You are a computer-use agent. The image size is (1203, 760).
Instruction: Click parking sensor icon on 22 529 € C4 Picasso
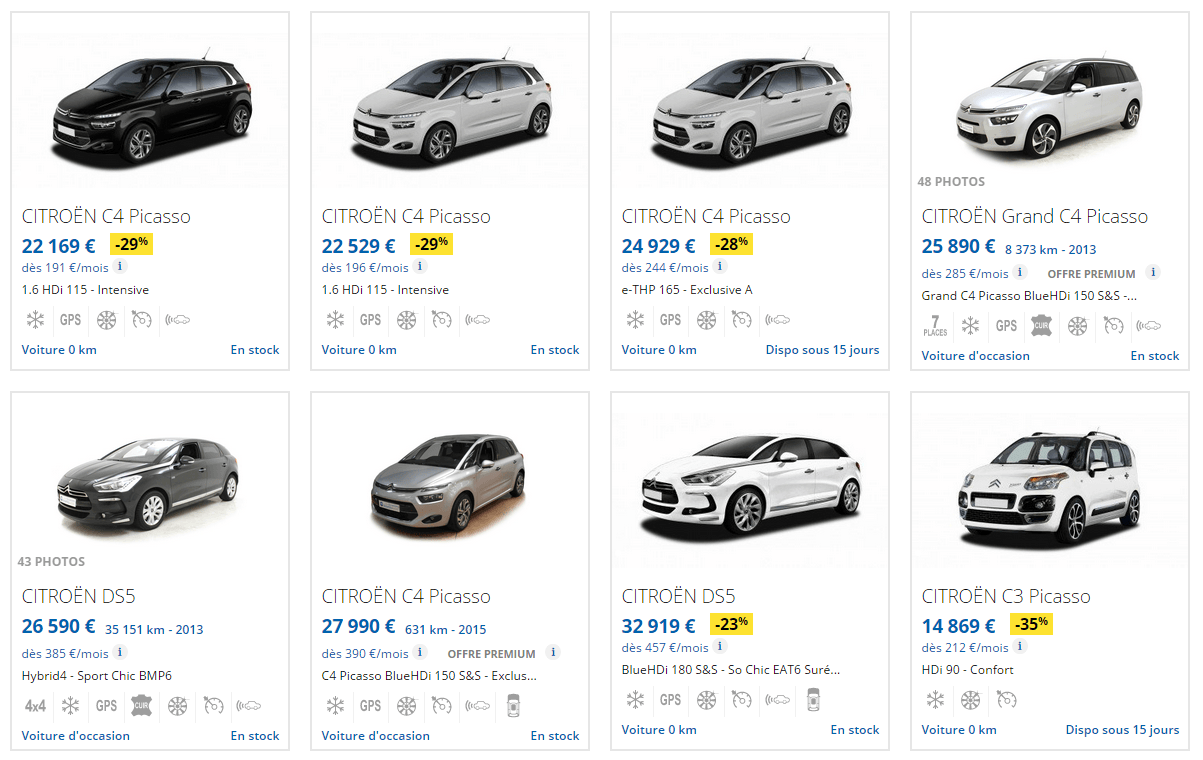[477, 320]
